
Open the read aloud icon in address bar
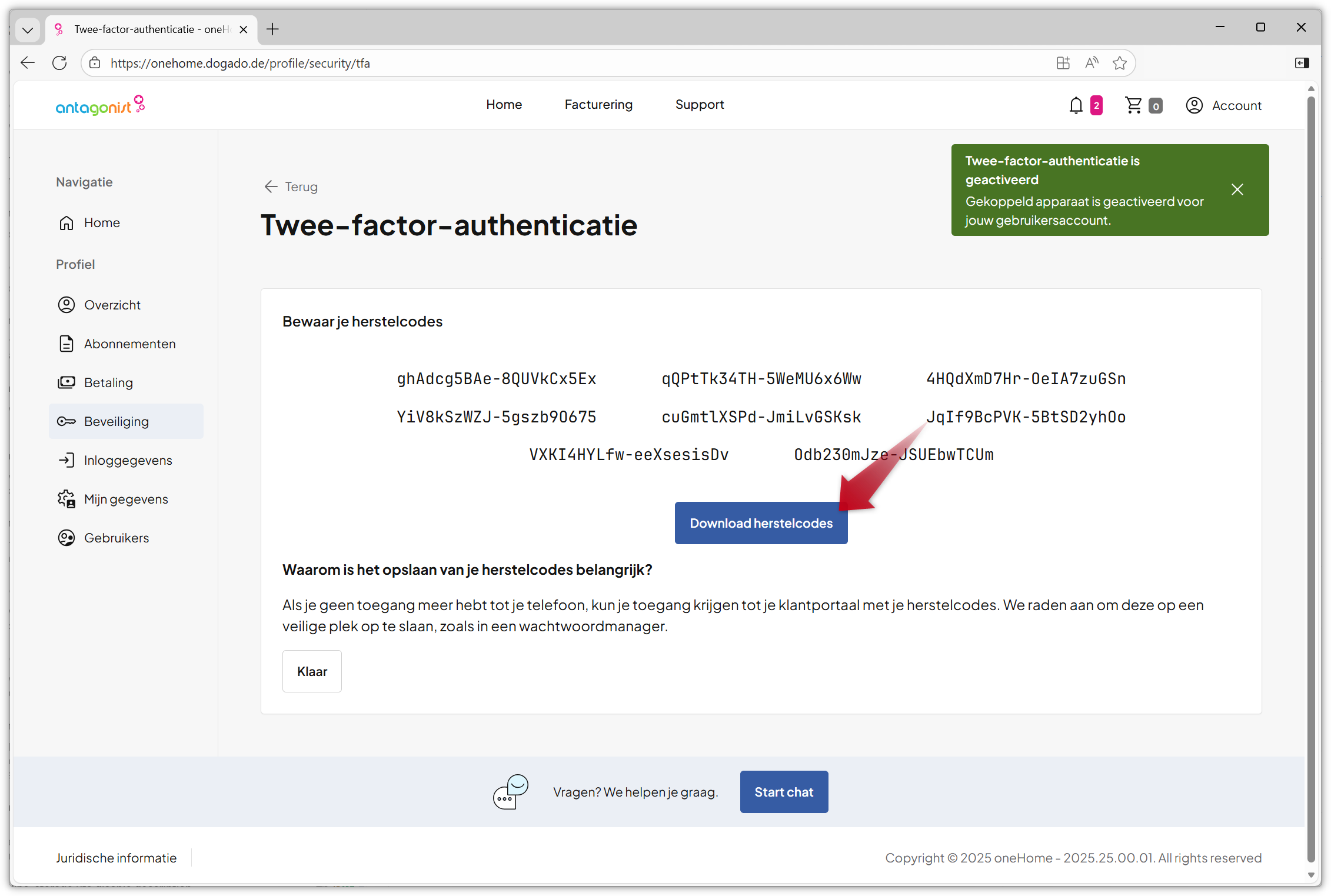click(x=1092, y=63)
